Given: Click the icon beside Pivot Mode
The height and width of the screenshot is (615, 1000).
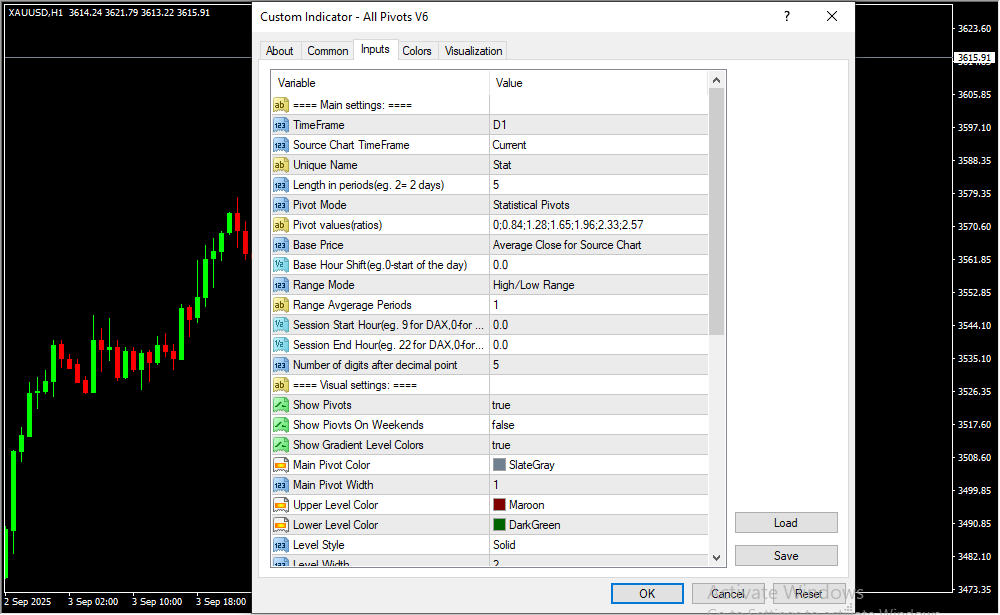Looking at the screenshot, I should coord(281,205).
